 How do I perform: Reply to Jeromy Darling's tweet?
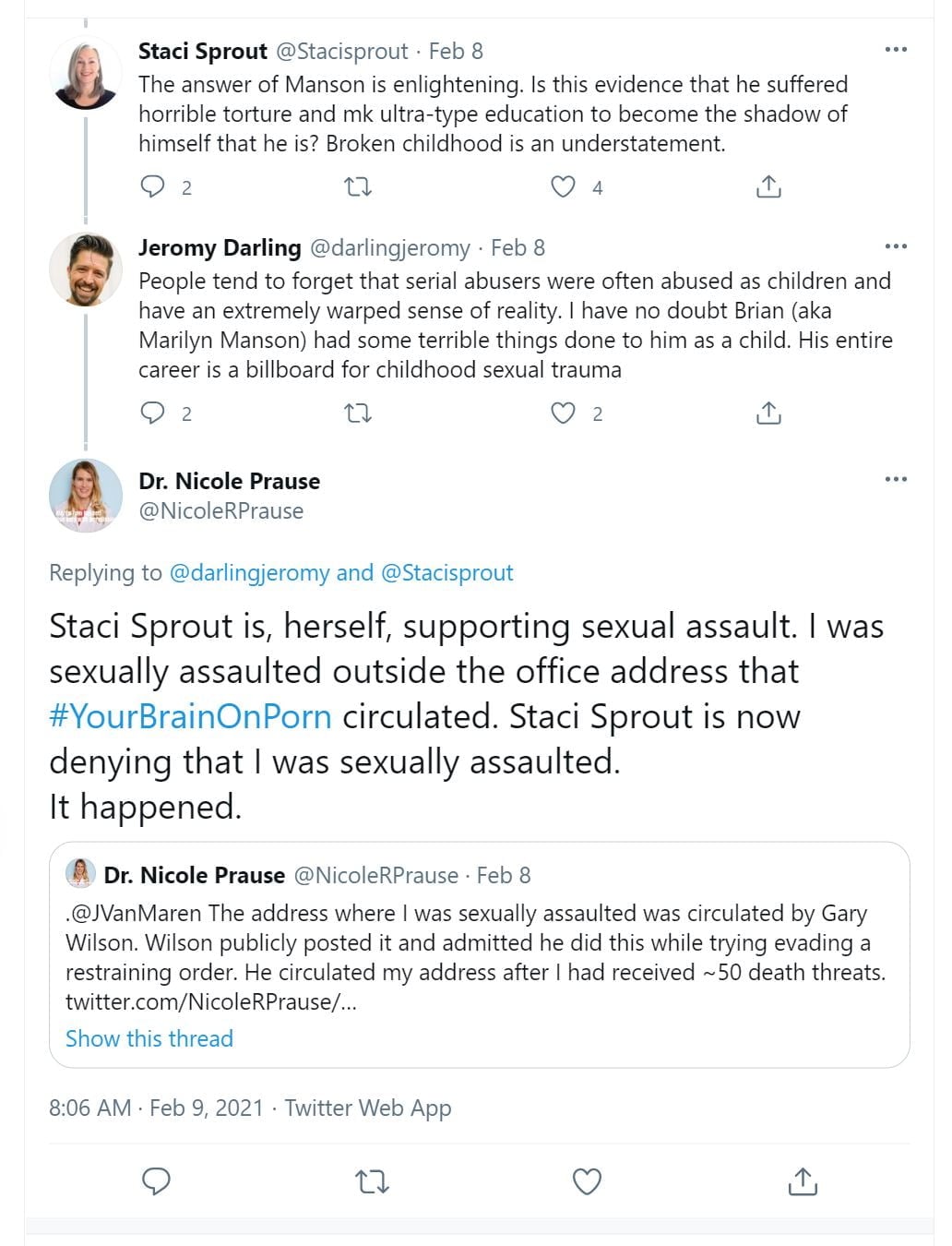(152, 413)
